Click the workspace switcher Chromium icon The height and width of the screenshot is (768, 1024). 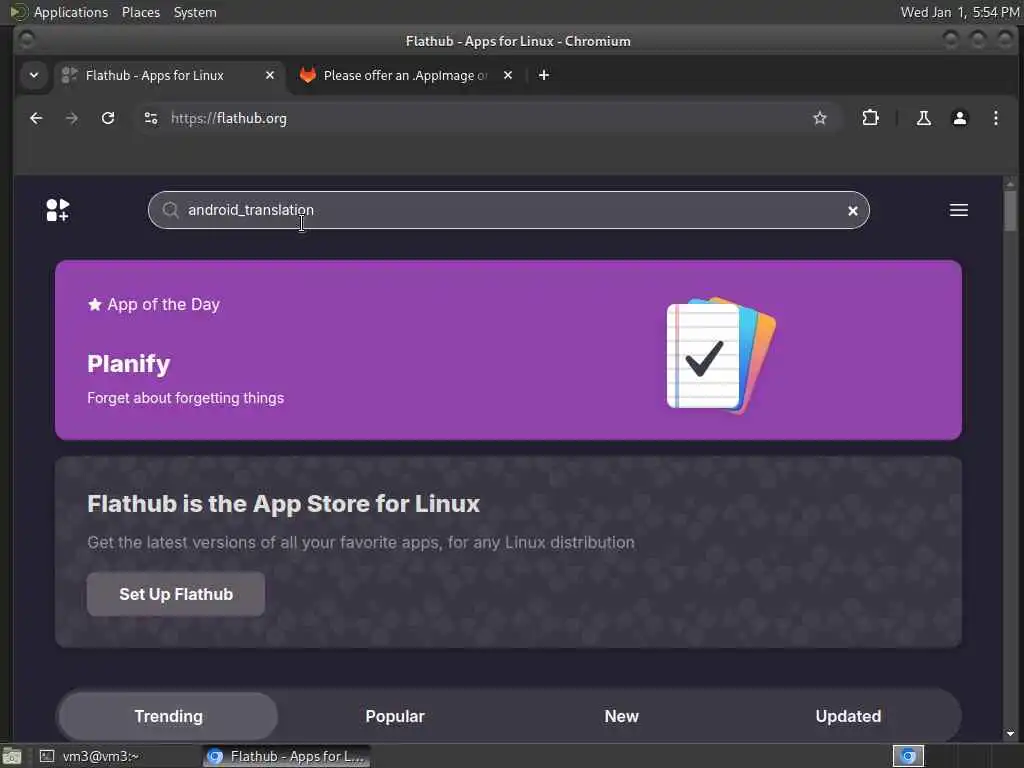coord(908,756)
